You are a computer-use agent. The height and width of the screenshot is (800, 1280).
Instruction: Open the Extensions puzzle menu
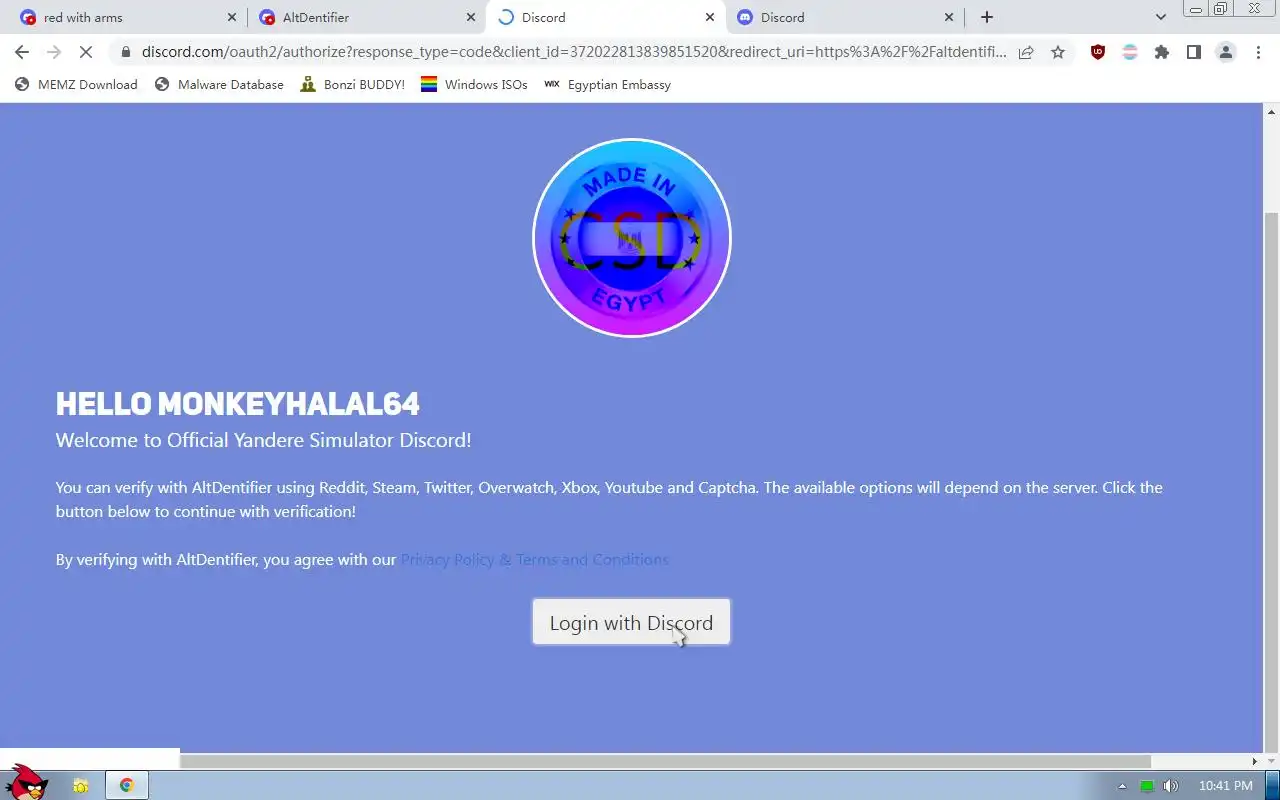[x=1162, y=52]
